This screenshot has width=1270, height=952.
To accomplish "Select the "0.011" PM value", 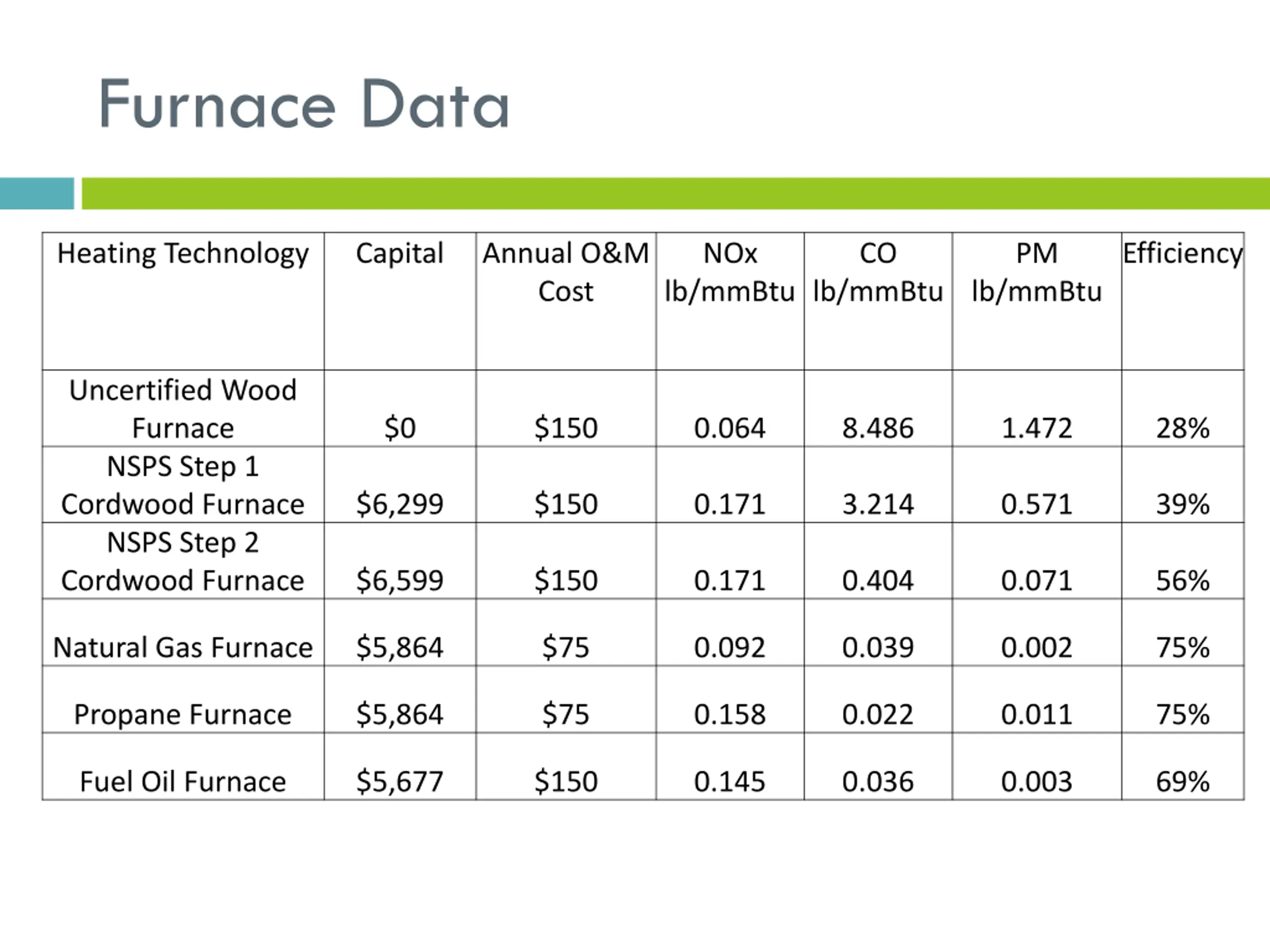I will point(1036,715).
